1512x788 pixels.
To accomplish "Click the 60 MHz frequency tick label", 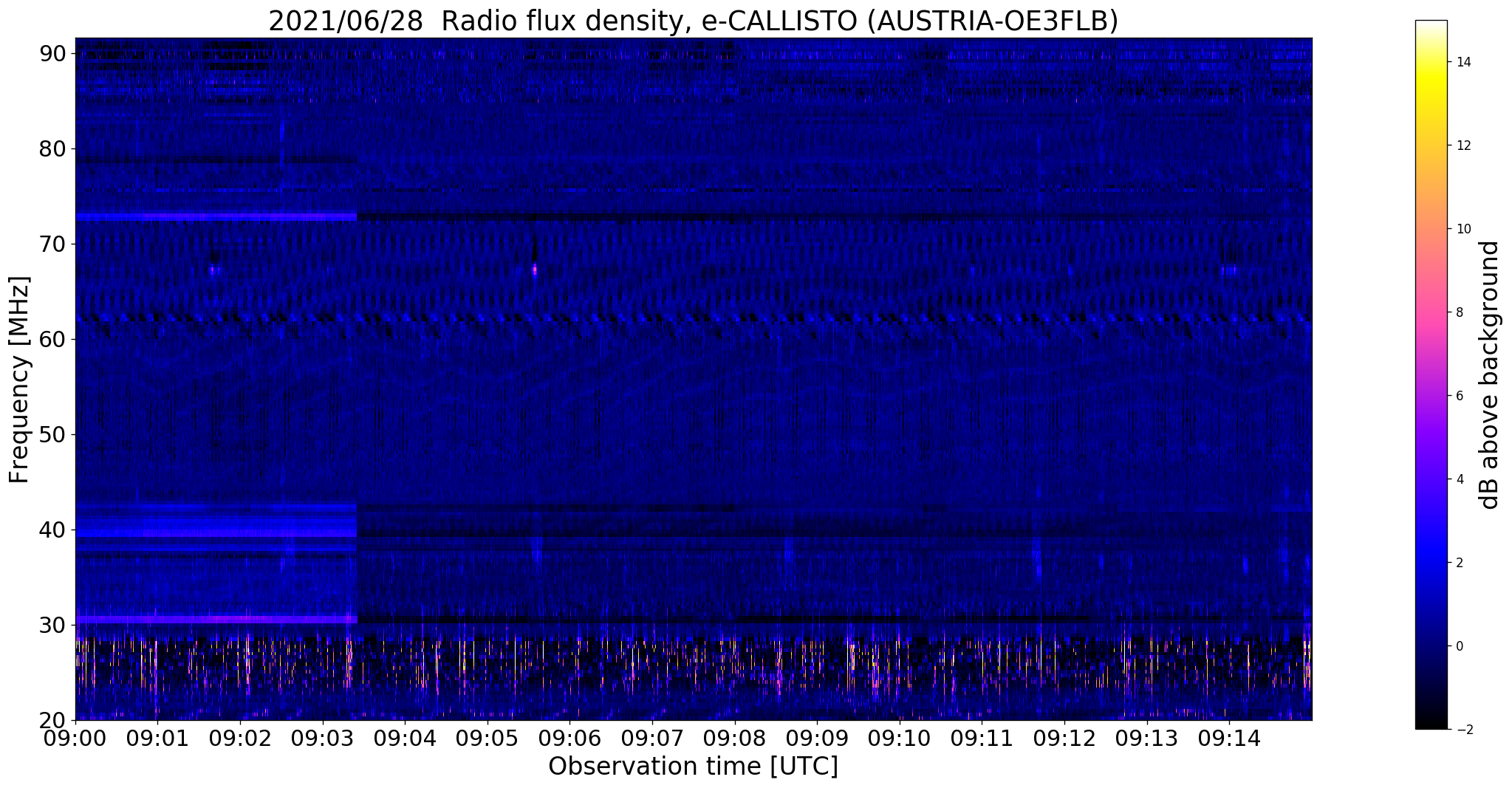I will pyautogui.click(x=53, y=339).
